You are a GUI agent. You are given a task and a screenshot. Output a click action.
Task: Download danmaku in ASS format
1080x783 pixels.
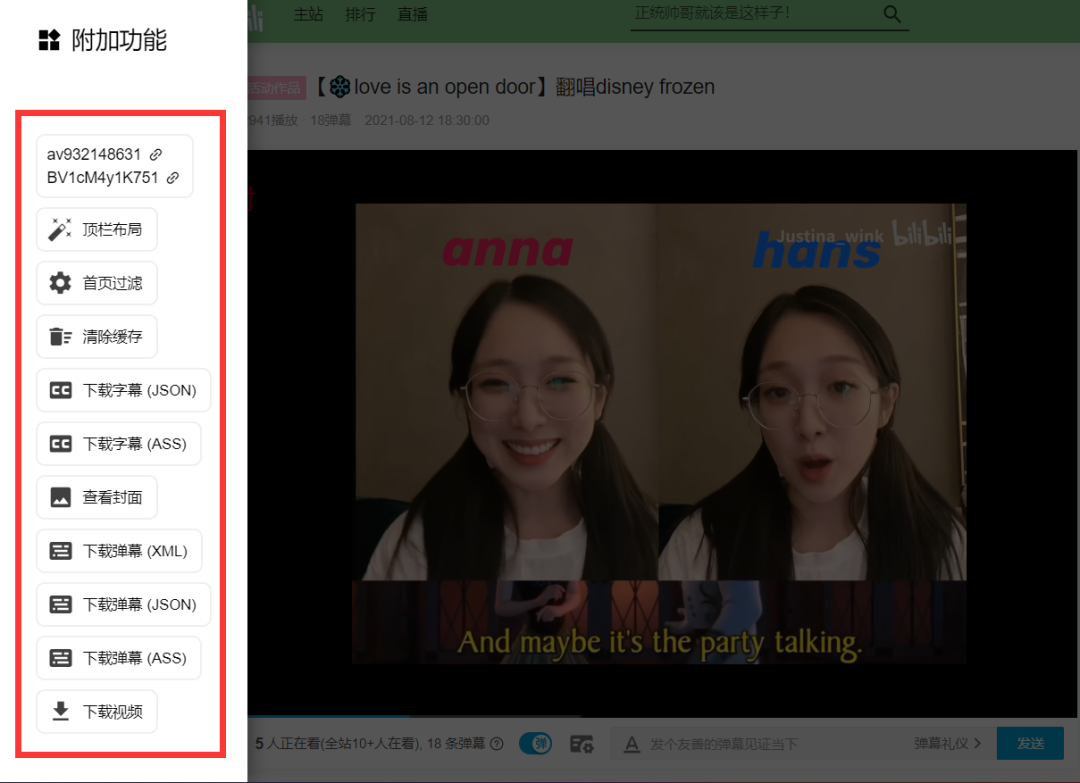[x=119, y=658]
